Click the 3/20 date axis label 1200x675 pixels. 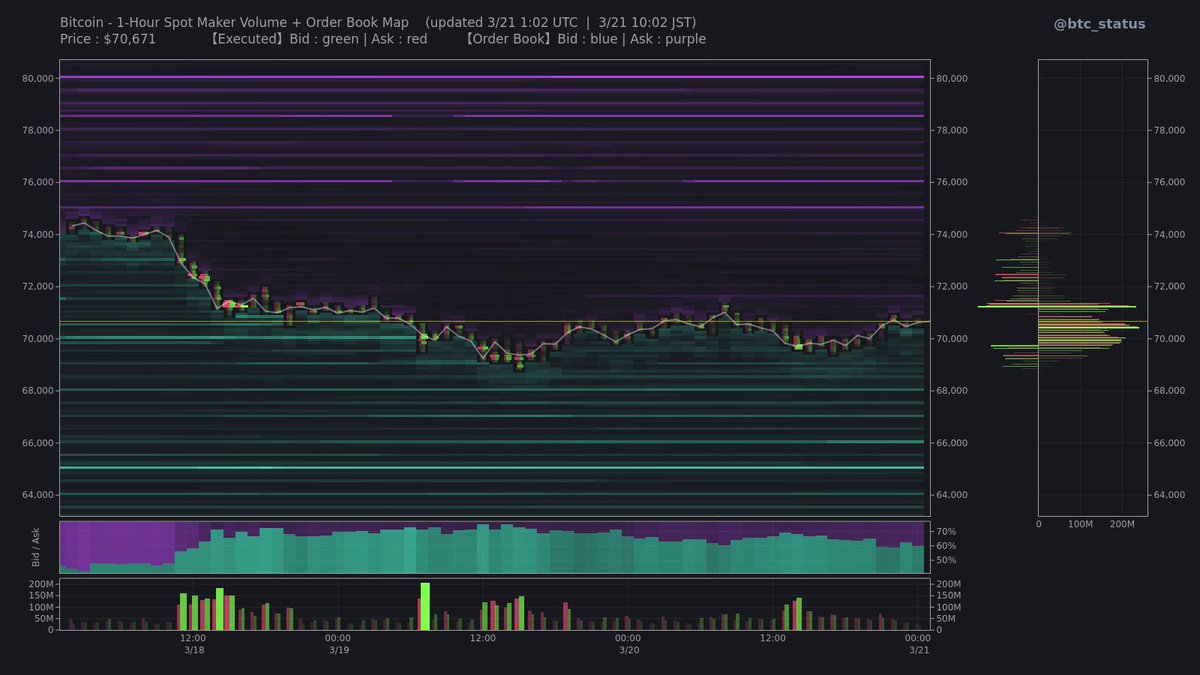[627, 649]
